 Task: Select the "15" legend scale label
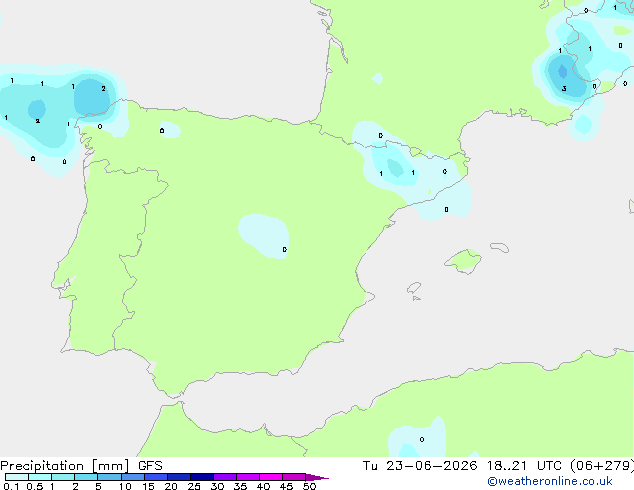pyautogui.click(x=148, y=486)
